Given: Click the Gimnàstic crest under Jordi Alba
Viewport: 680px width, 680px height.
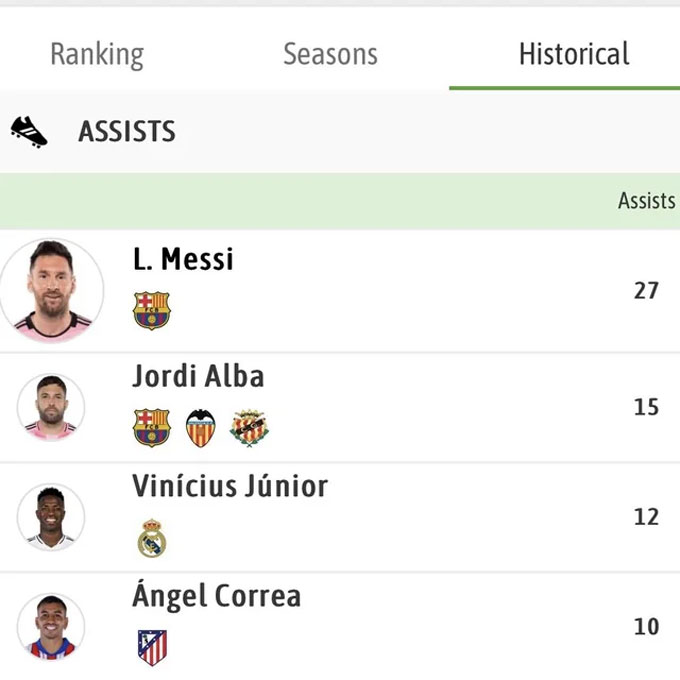Looking at the screenshot, I should click(249, 428).
